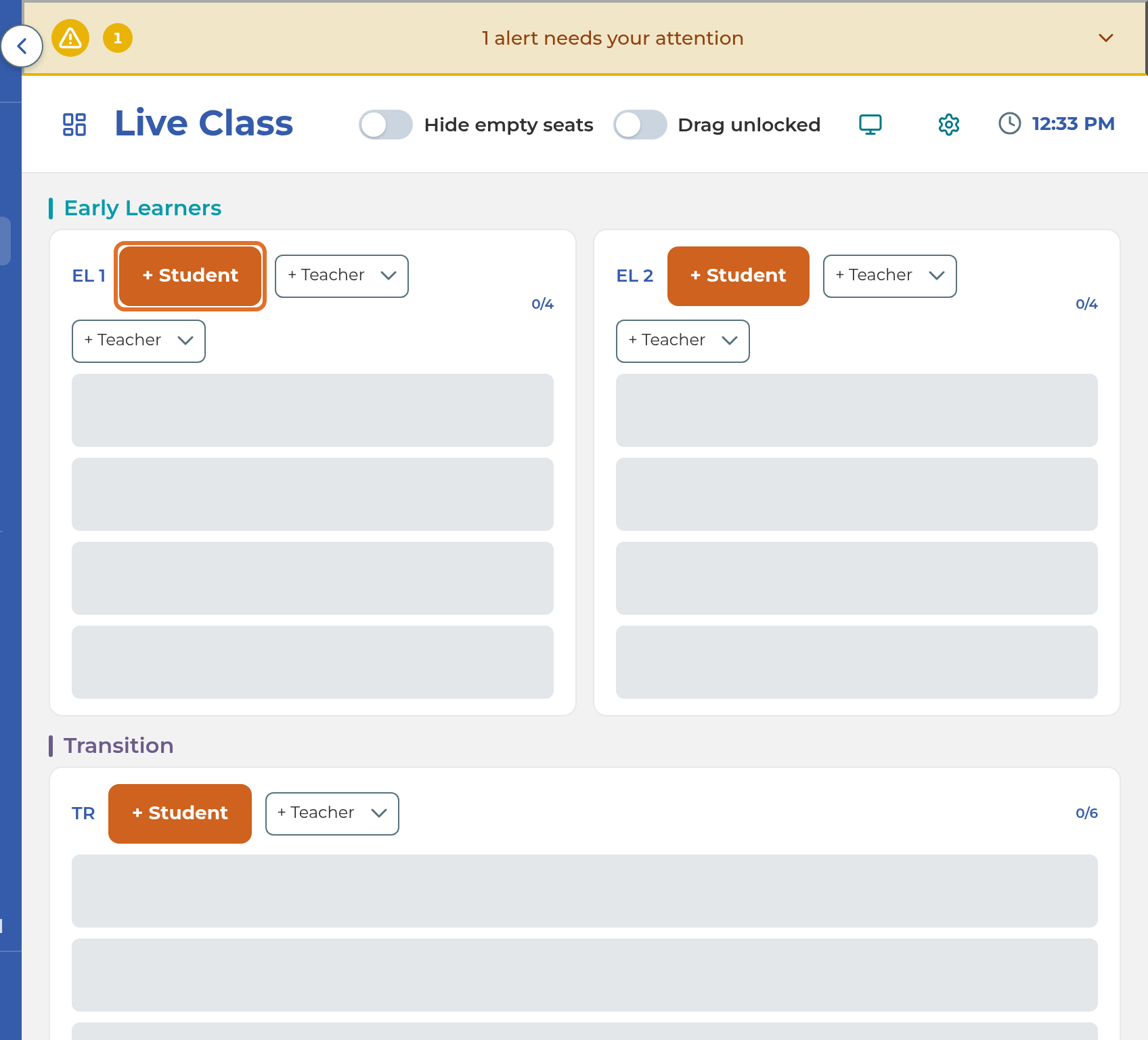The image size is (1148, 1040).
Task: Click the Live Class page title
Action: [x=204, y=123]
